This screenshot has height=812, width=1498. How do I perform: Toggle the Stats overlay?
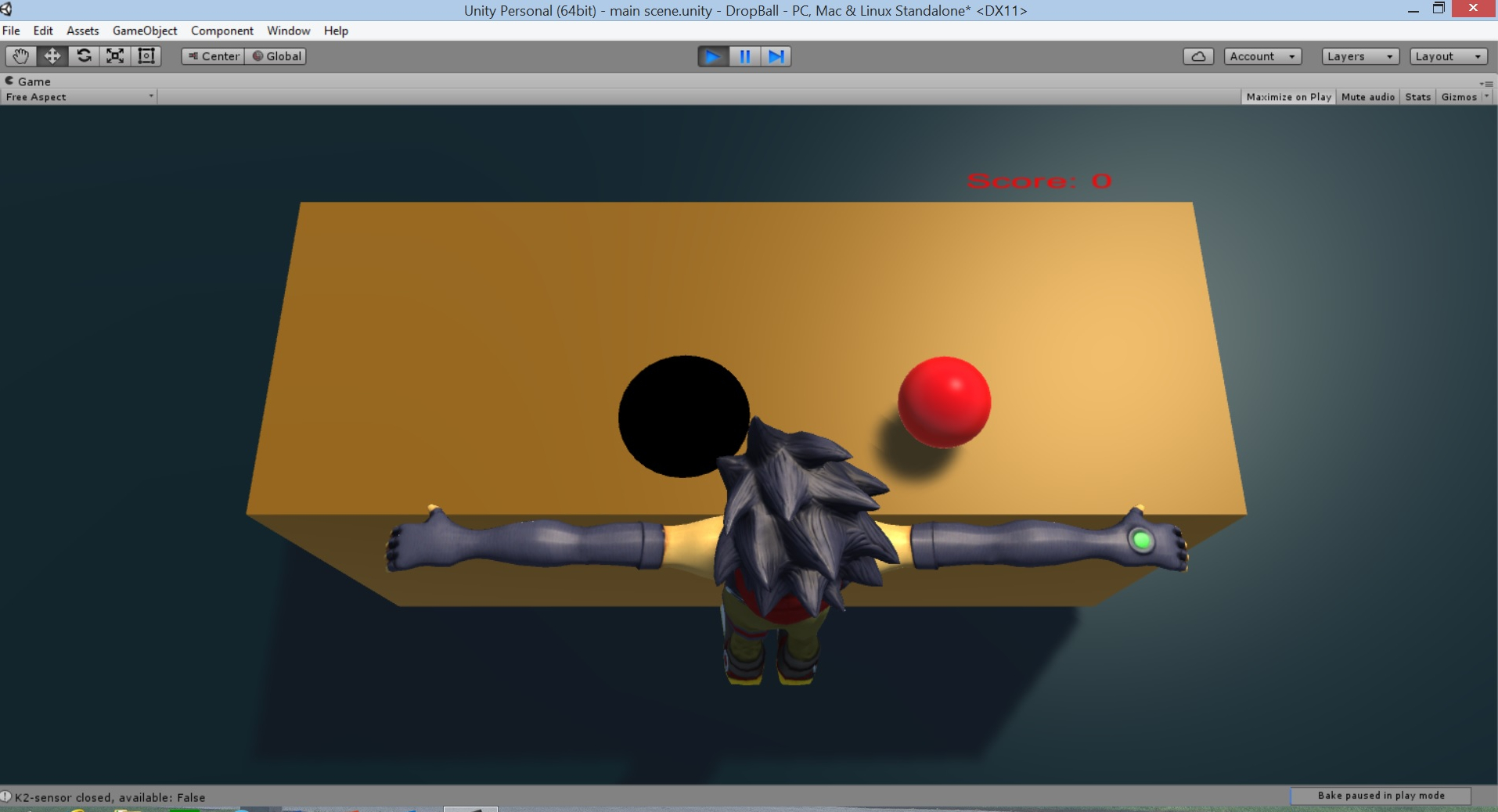pyautogui.click(x=1417, y=97)
